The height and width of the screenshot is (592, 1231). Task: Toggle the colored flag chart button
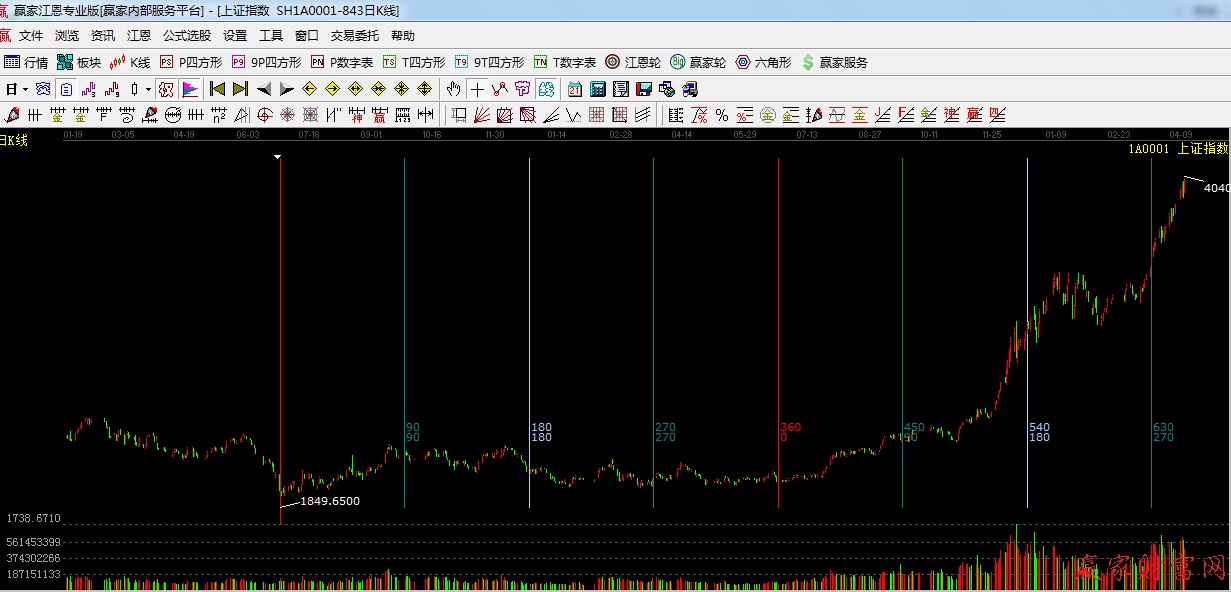coord(190,89)
